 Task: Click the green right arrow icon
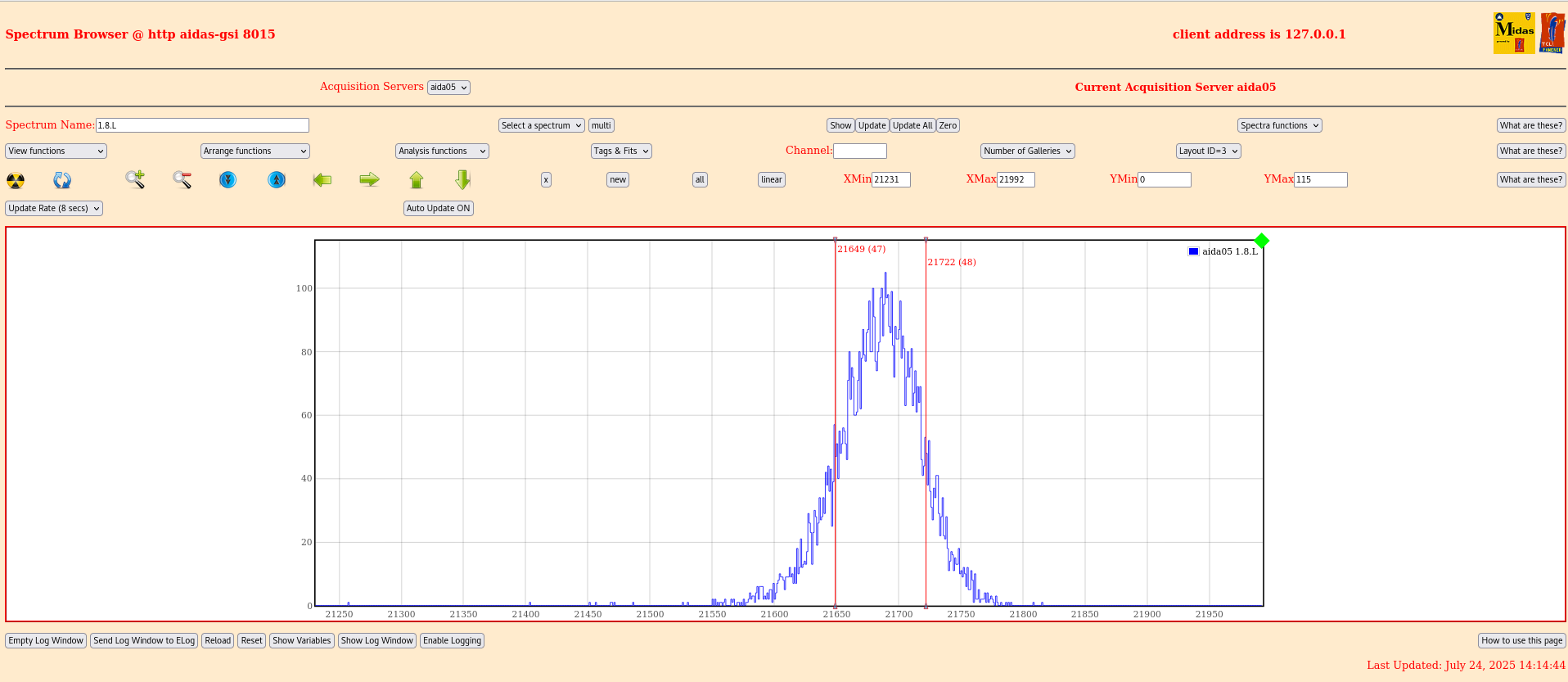coord(369,179)
